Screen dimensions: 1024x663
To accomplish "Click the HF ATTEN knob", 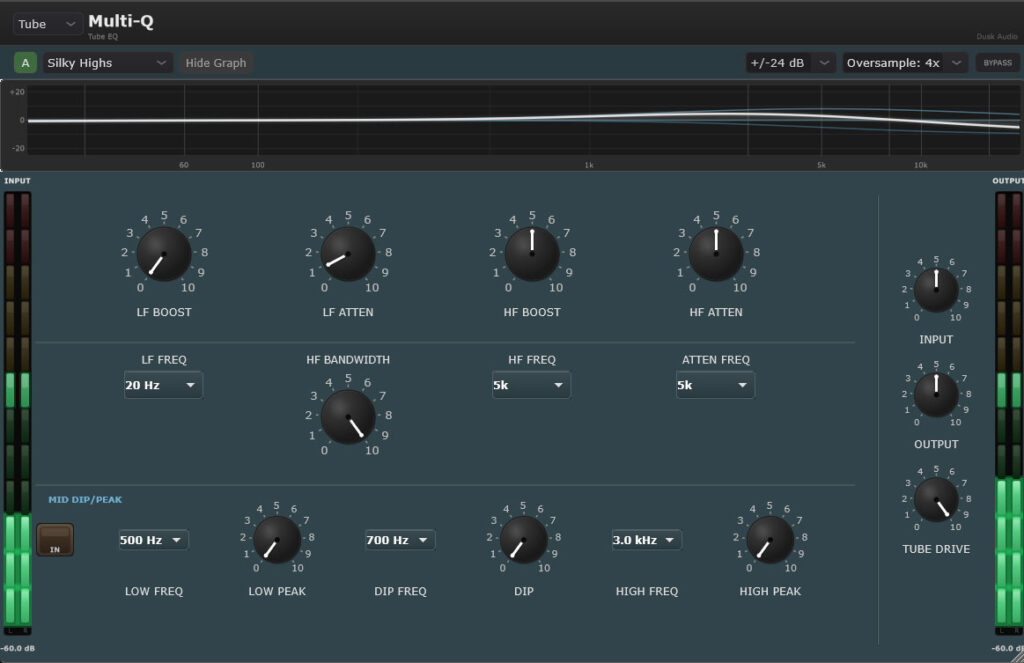I will [x=716, y=253].
